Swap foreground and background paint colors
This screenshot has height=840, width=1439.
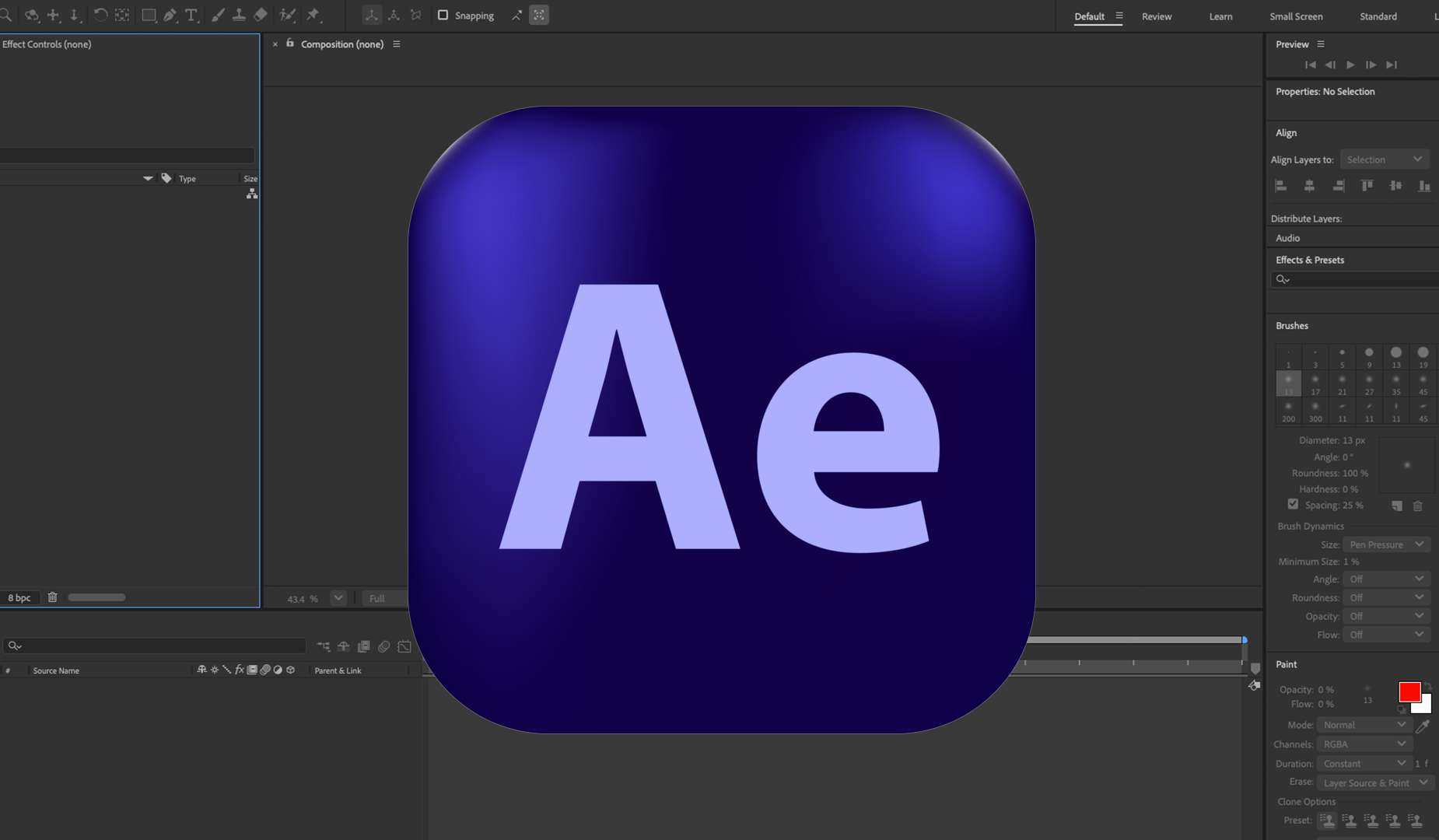tap(1427, 687)
